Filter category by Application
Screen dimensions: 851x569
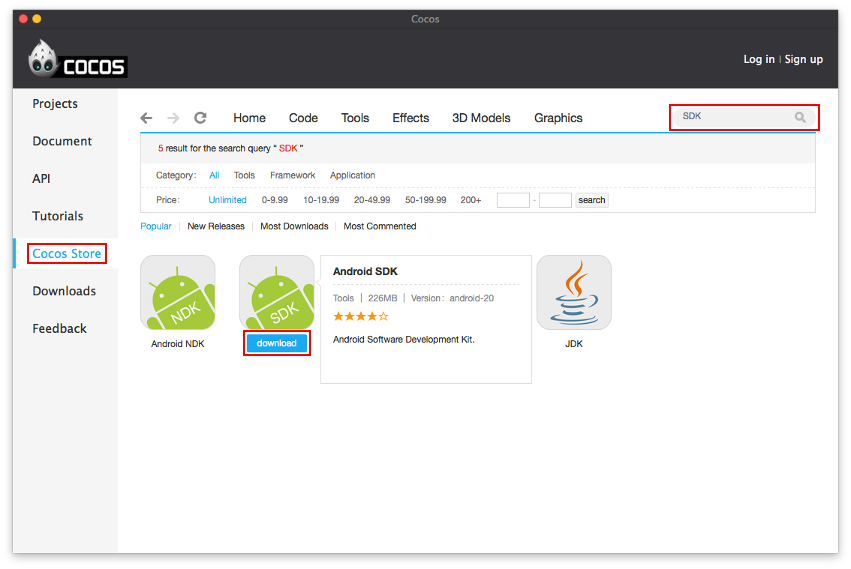[x=352, y=175]
